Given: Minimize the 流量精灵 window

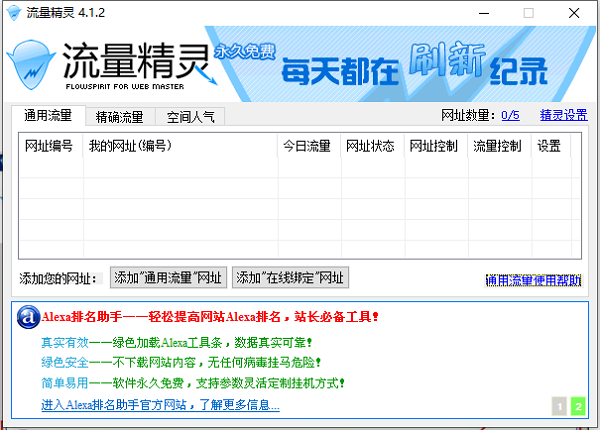Looking at the screenshot, I should pos(484,13).
